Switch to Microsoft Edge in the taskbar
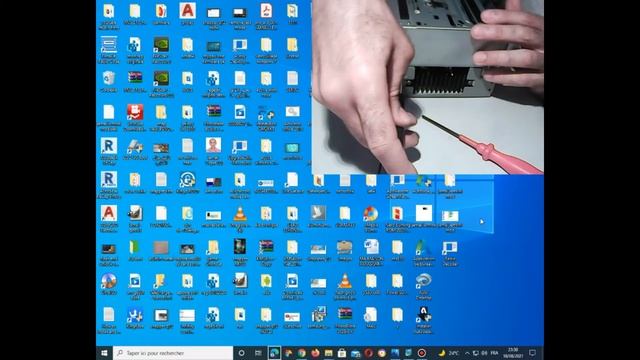 click(274, 353)
